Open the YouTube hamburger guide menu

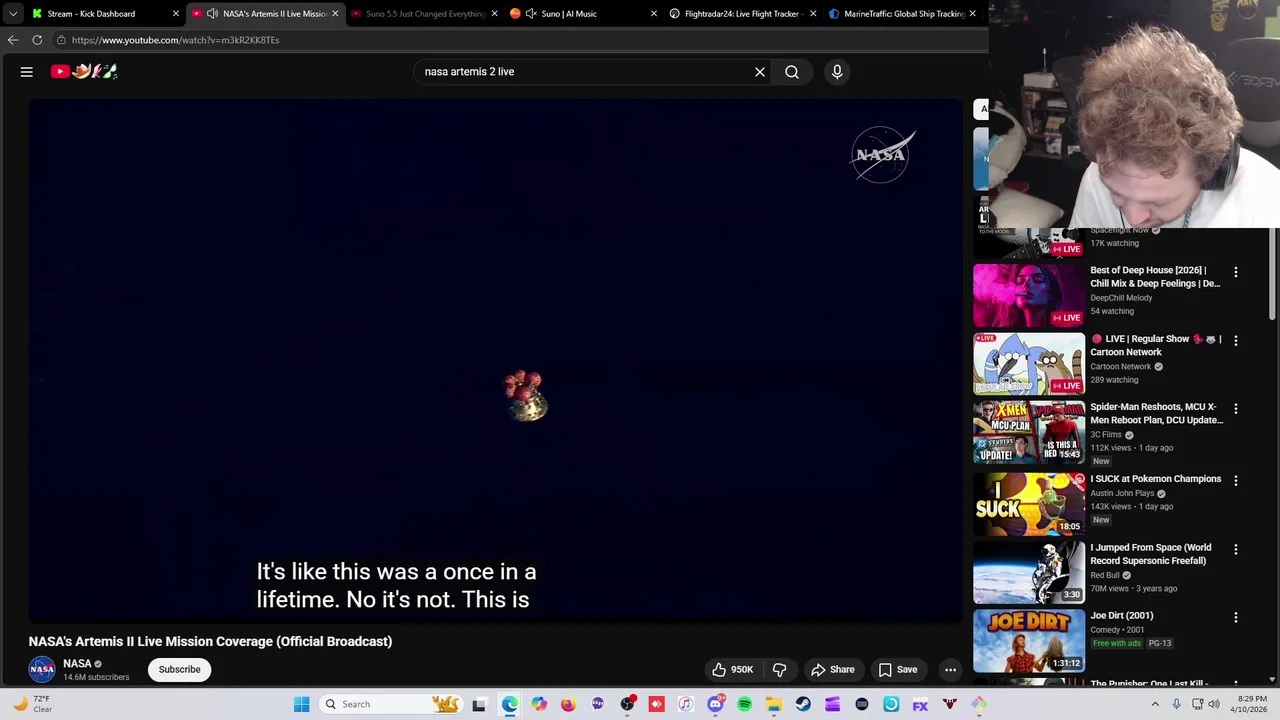(x=27, y=72)
